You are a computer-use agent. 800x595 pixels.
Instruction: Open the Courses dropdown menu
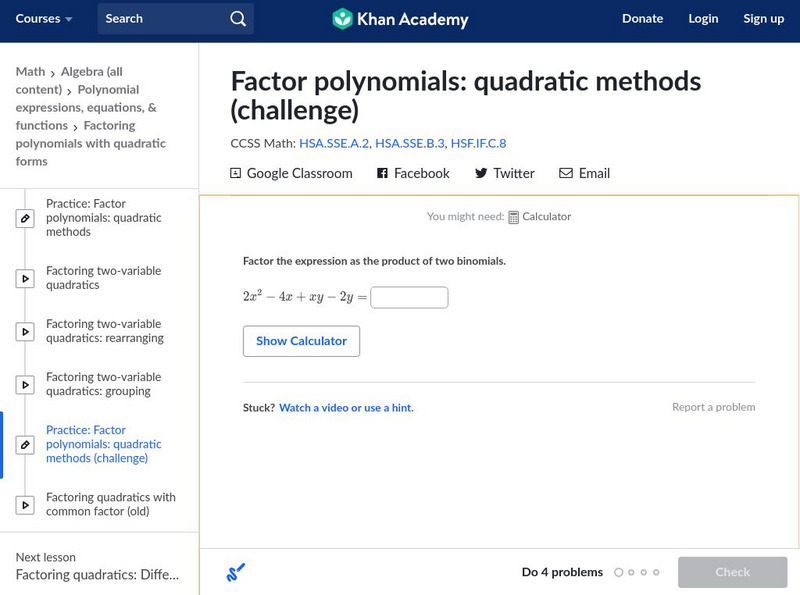pyautogui.click(x=44, y=19)
